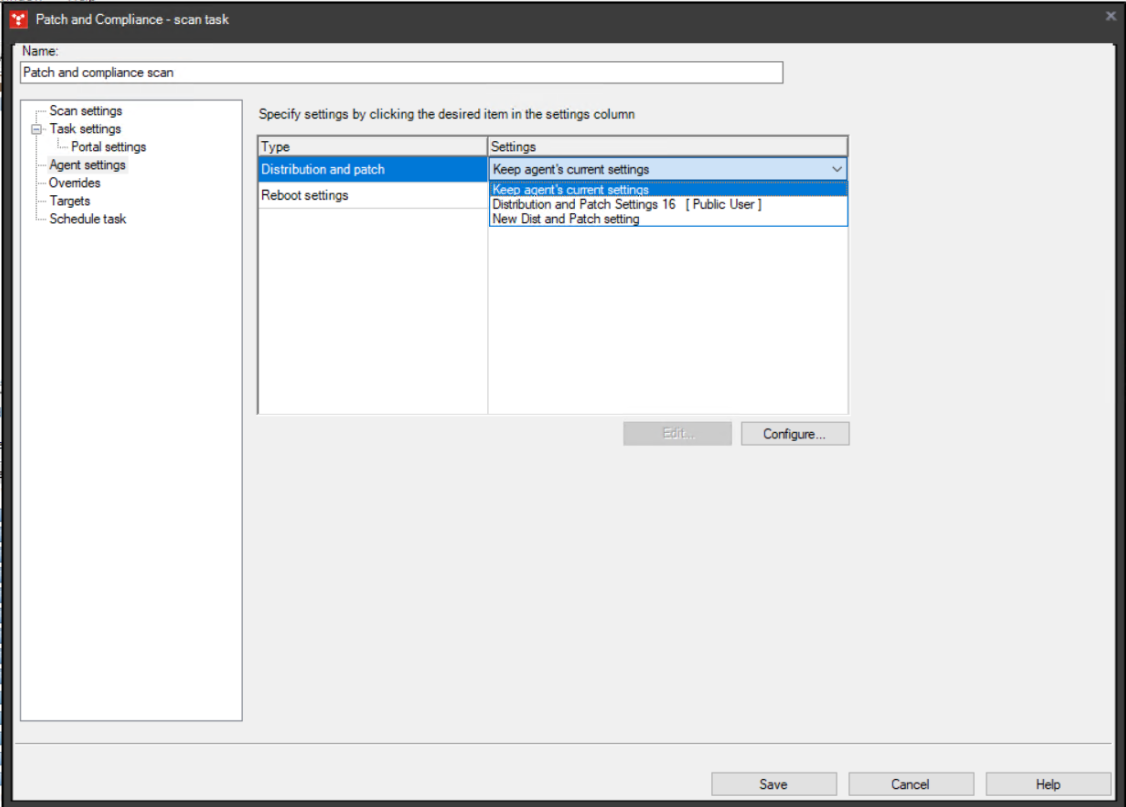Viewport: 1126px width, 807px height.
Task: Save the Patch and compliance scan task
Action: pyautogui.click(x=773, y=784)
